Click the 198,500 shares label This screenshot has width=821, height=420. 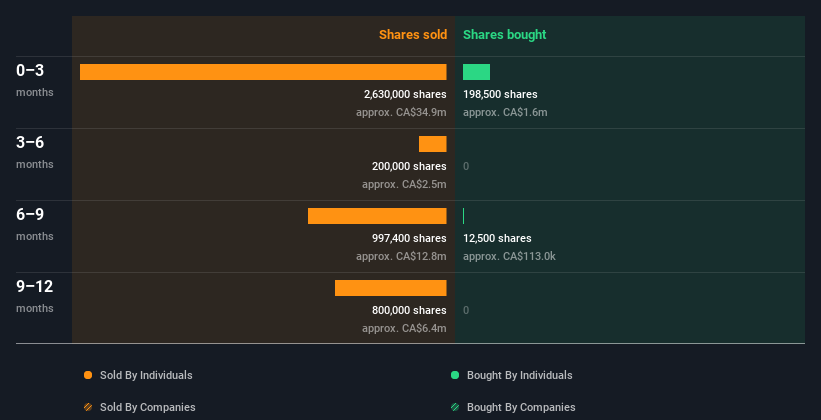pos(500,95)
